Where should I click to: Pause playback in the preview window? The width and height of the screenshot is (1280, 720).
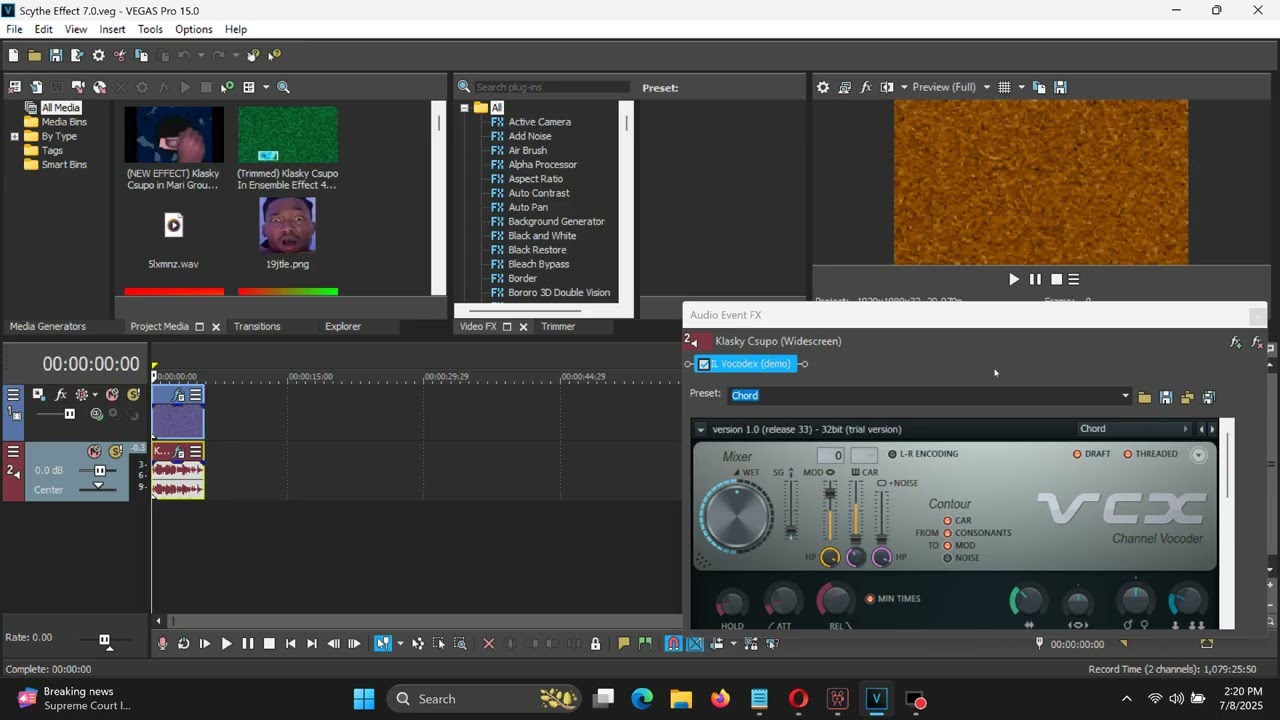[x=1035, y=280]
